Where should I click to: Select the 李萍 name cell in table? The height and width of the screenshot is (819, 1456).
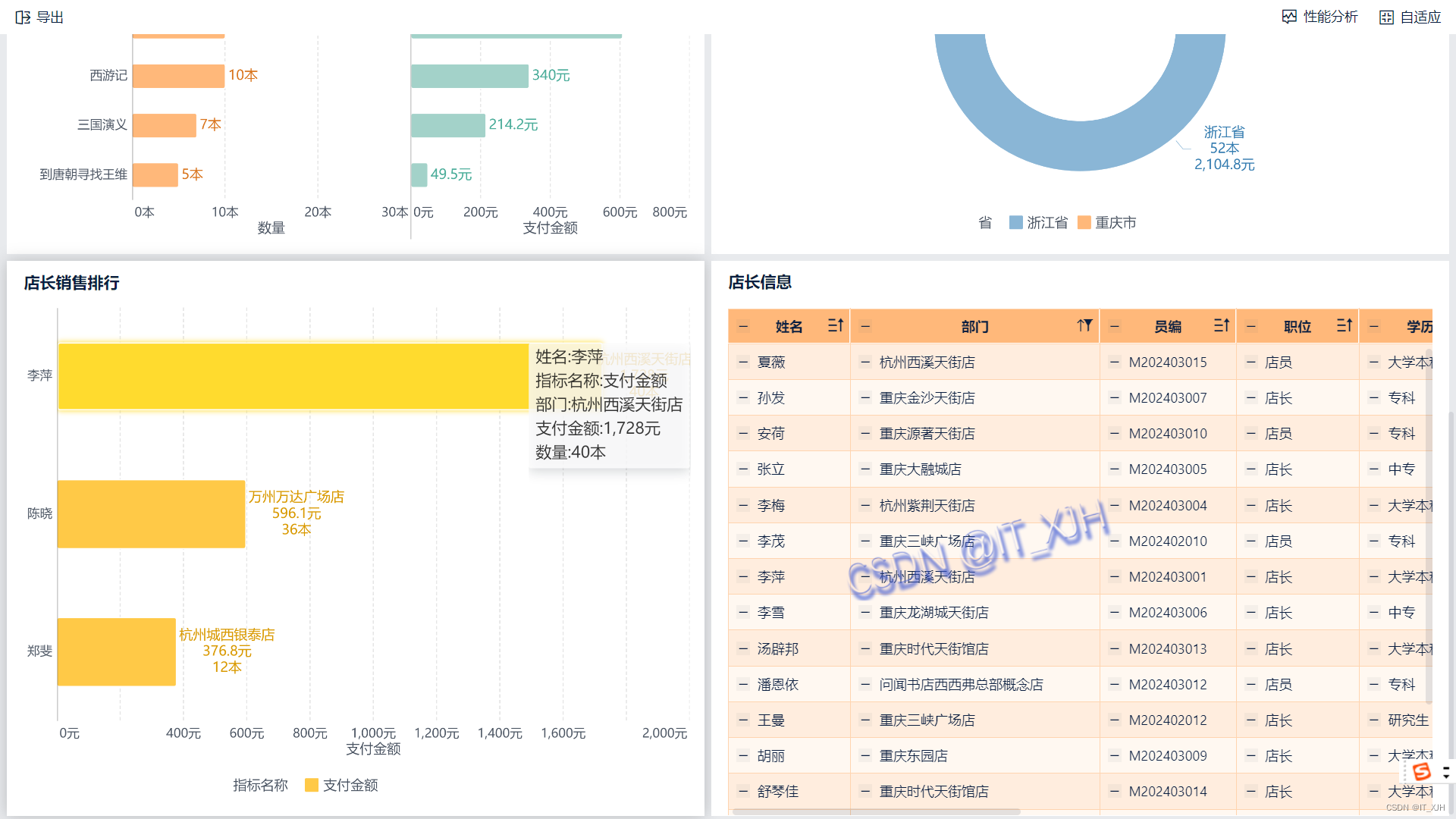point(771,577)
